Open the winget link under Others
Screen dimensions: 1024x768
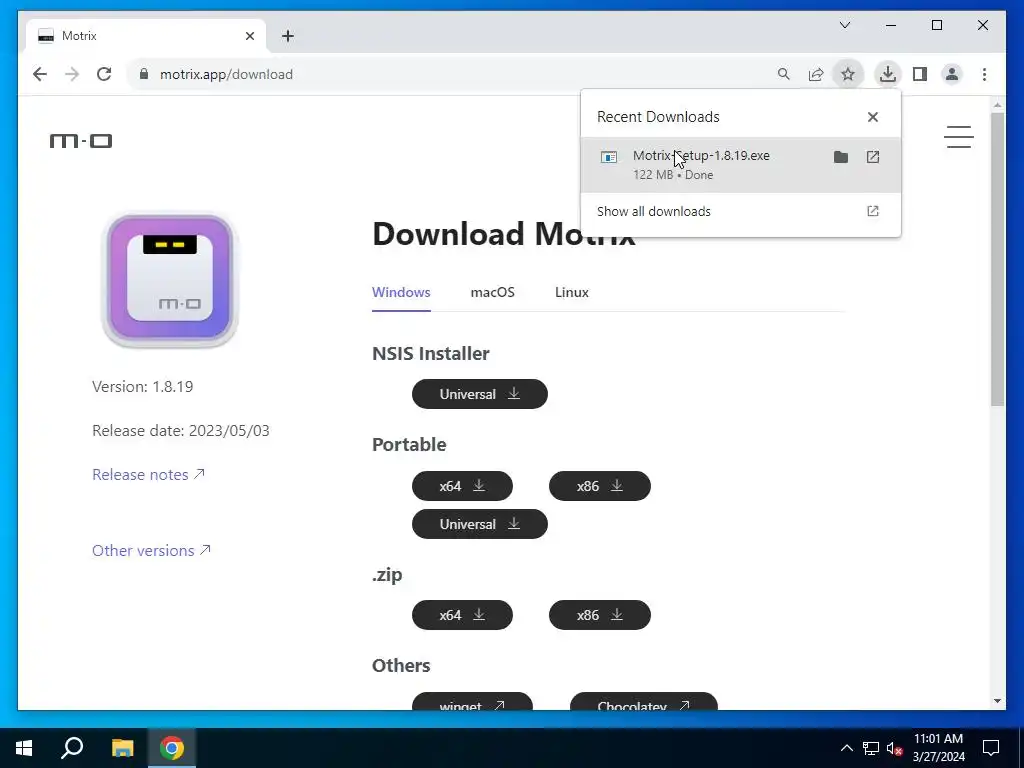coord(472,701)
